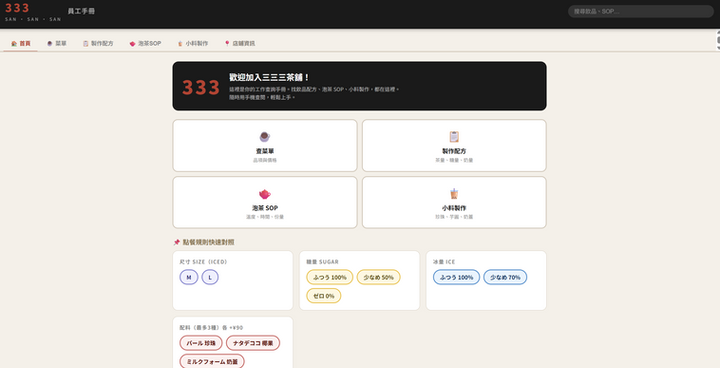
Task: Open the 店鋪資訊 tab
Action: [x=240, y=43]
